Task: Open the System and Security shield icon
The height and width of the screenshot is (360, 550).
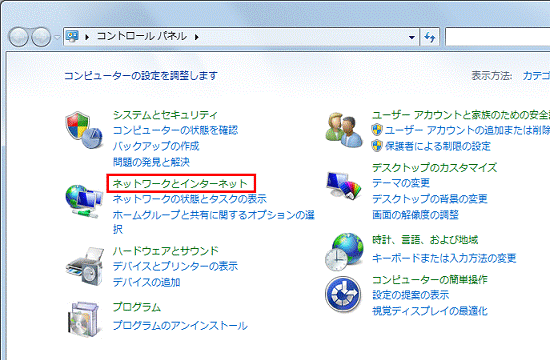Action: click(x=84, y=130)
